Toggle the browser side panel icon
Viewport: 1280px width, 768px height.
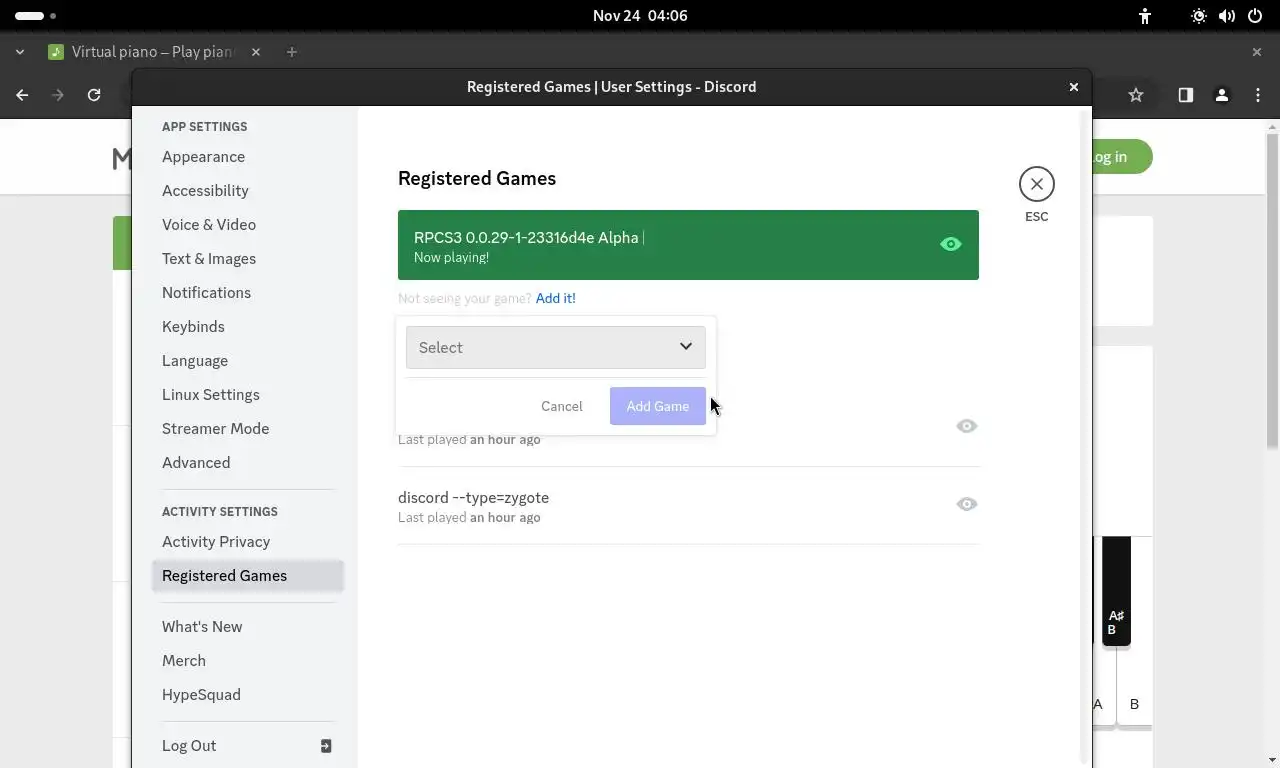click(x=1185, y=95)
